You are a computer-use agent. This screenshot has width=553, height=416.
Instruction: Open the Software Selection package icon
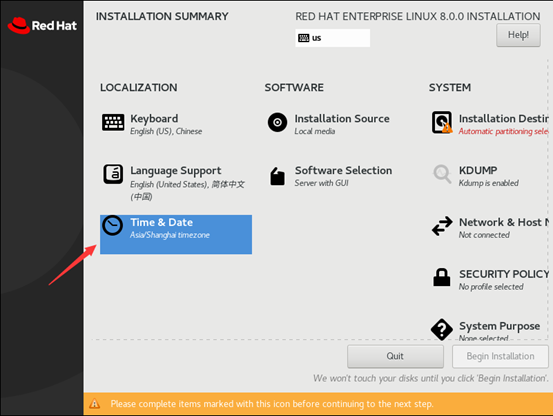click(x=278, y=176)
